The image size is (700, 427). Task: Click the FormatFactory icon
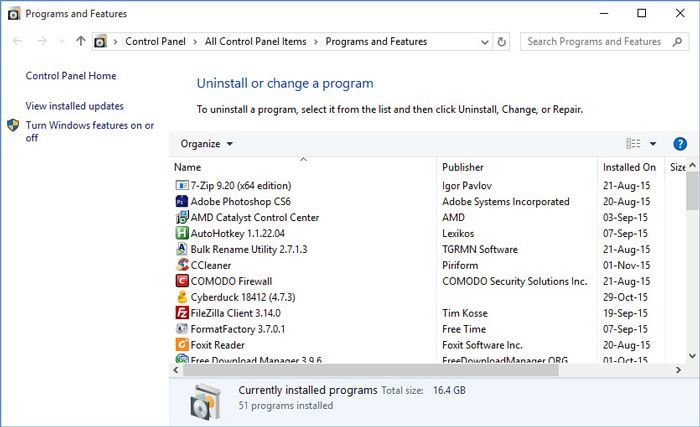182,329
